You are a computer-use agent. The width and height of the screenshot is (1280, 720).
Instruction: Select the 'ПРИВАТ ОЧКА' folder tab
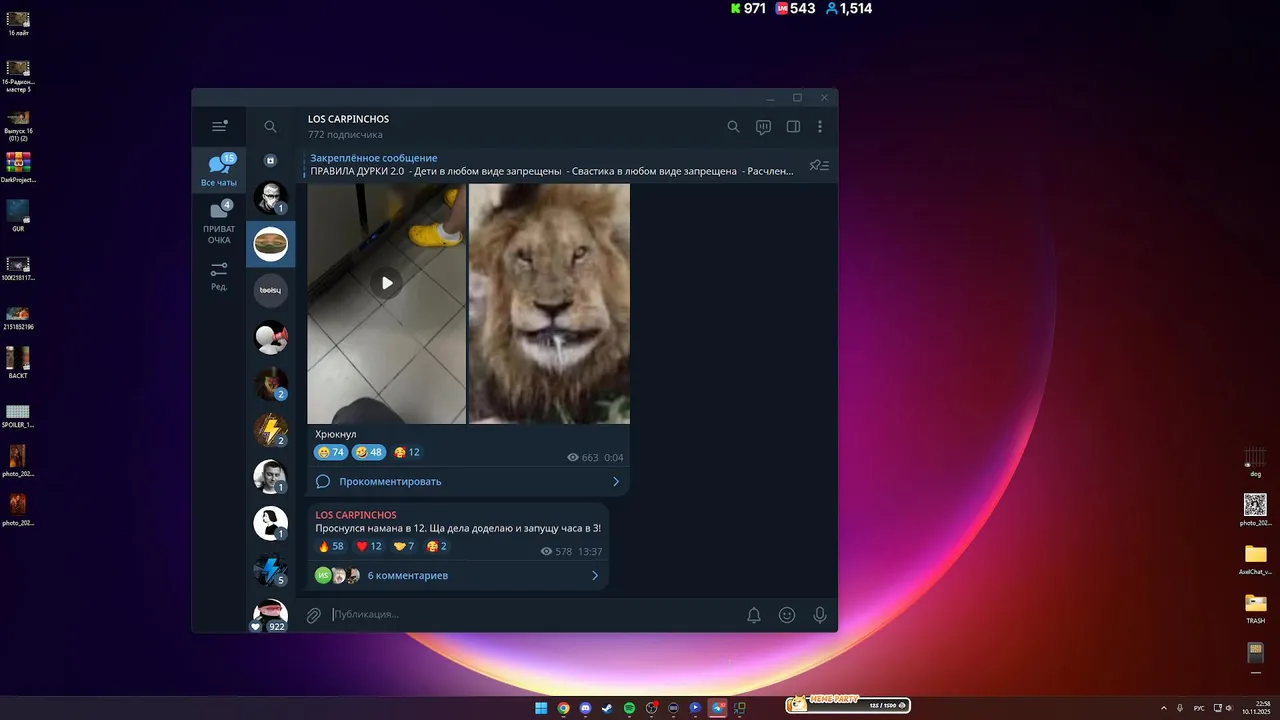tap(219, 222)
